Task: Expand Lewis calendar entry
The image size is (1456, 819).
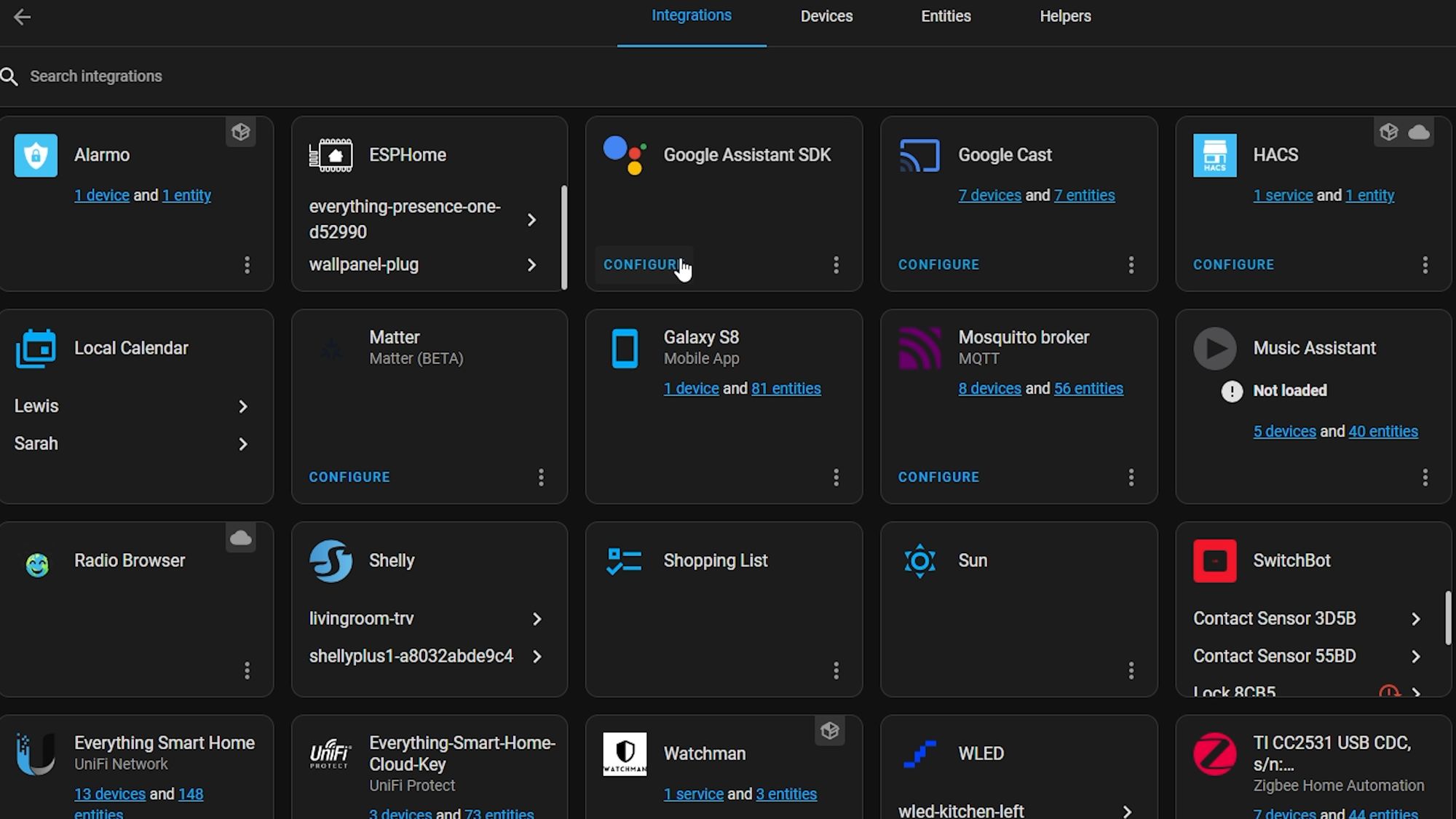Action: coord(243,406)
